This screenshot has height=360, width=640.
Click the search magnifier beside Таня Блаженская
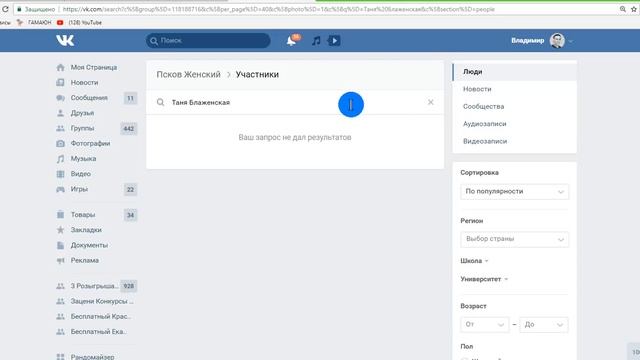click(160, 102)
